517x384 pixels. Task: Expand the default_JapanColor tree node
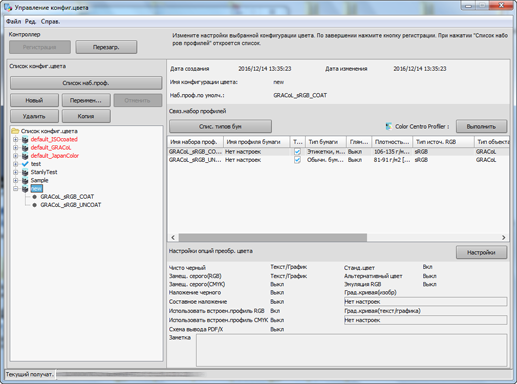click(x=16, y=156)
